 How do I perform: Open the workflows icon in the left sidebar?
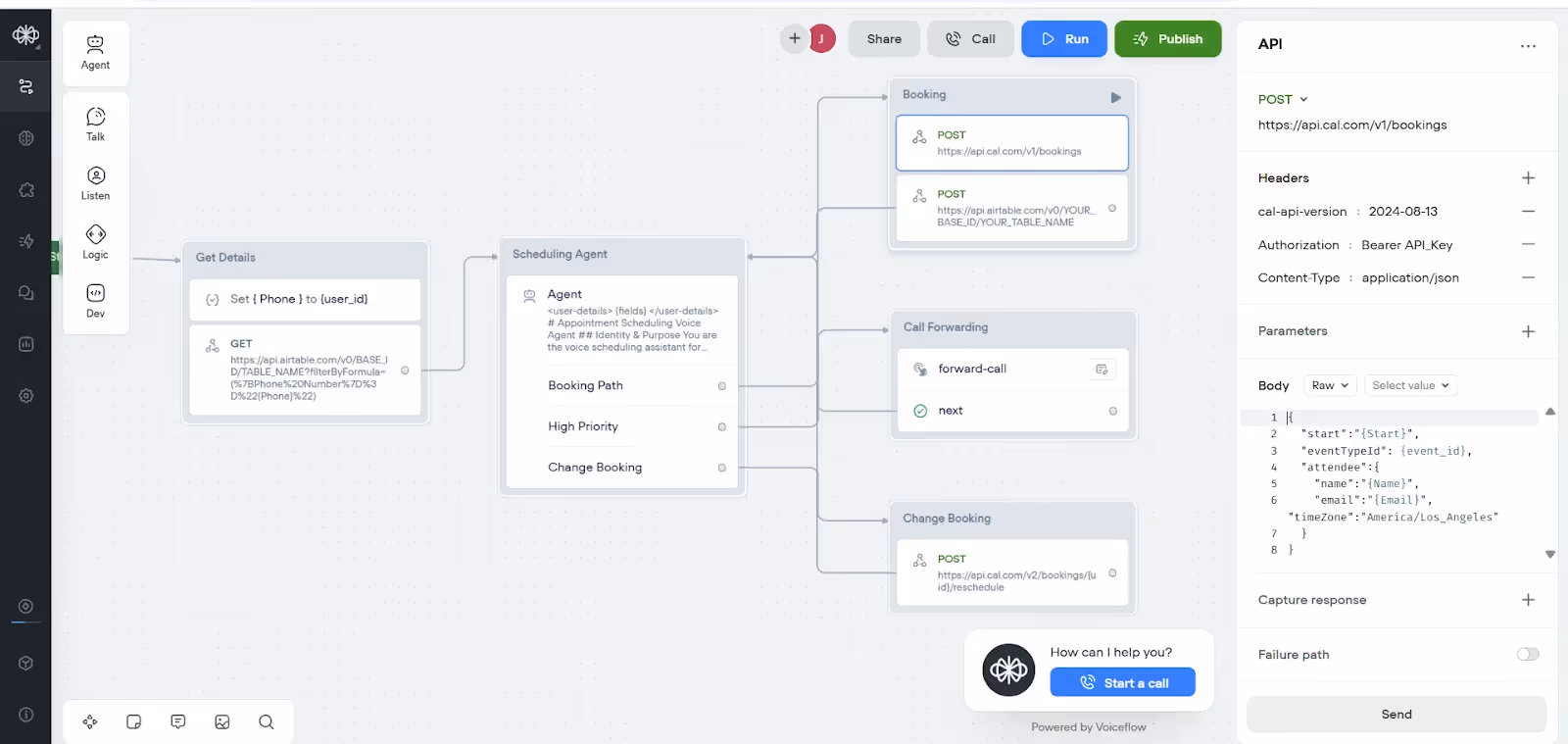[25, 87]
